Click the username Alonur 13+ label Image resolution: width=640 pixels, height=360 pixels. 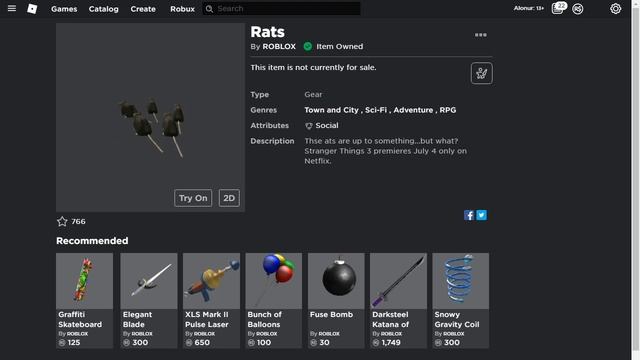529,8
